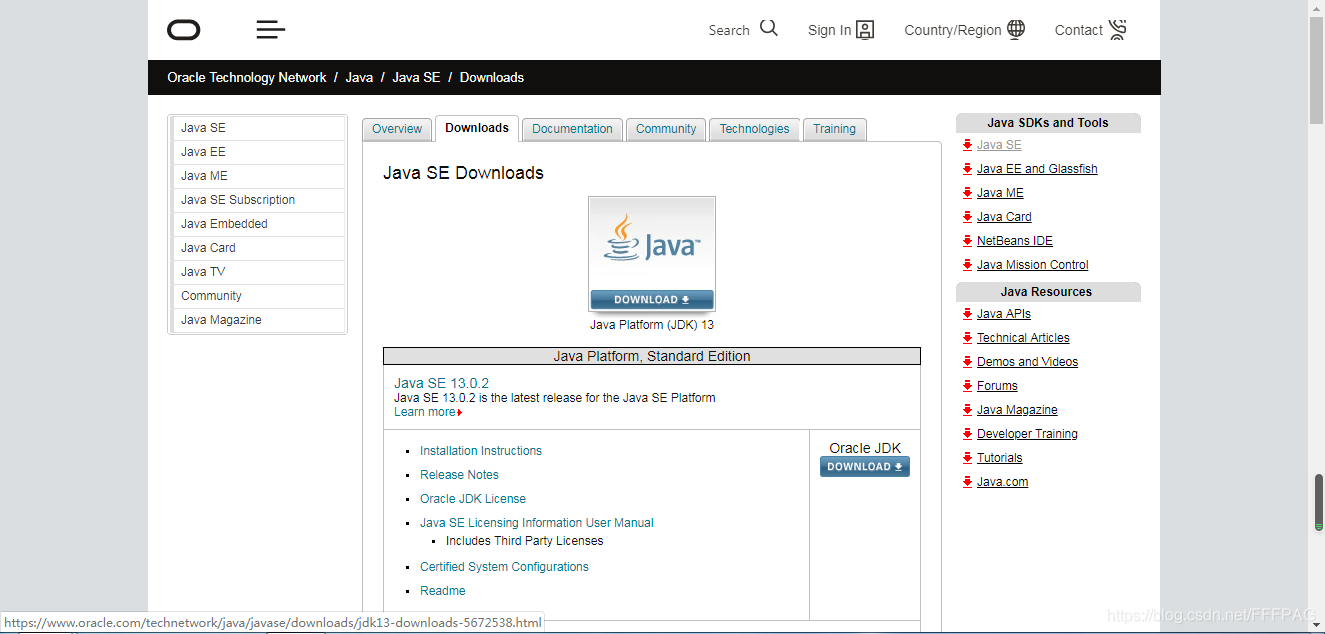Select Java SE Subscription in left sidebar
Viewport: 1325px width, 634px height.
[x=259, y=200]
